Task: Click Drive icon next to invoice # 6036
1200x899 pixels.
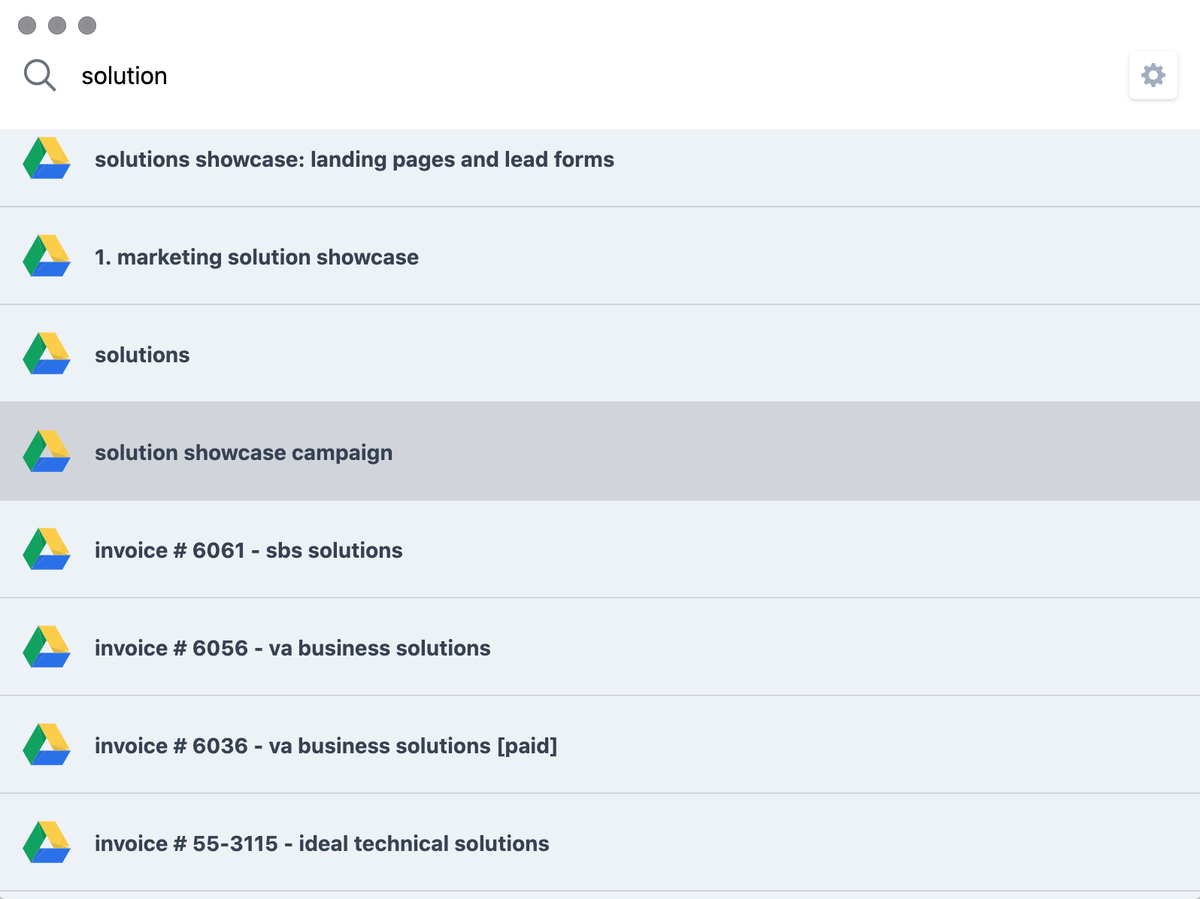Action: click(47, 746)
